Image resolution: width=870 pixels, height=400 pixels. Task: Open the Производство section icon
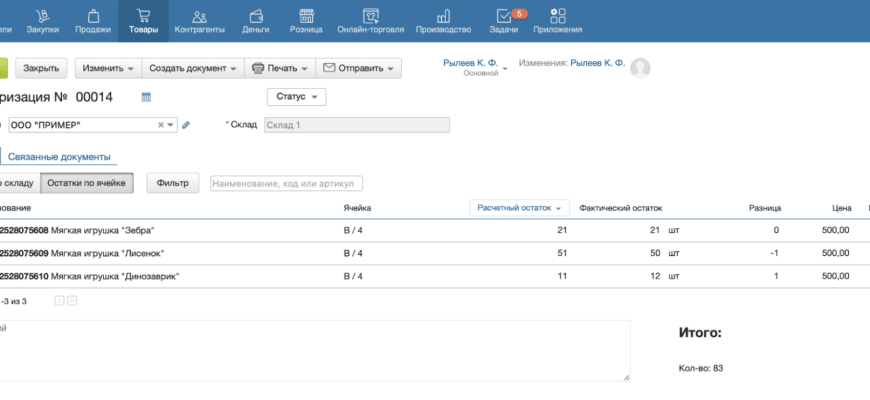coord(443,16)
